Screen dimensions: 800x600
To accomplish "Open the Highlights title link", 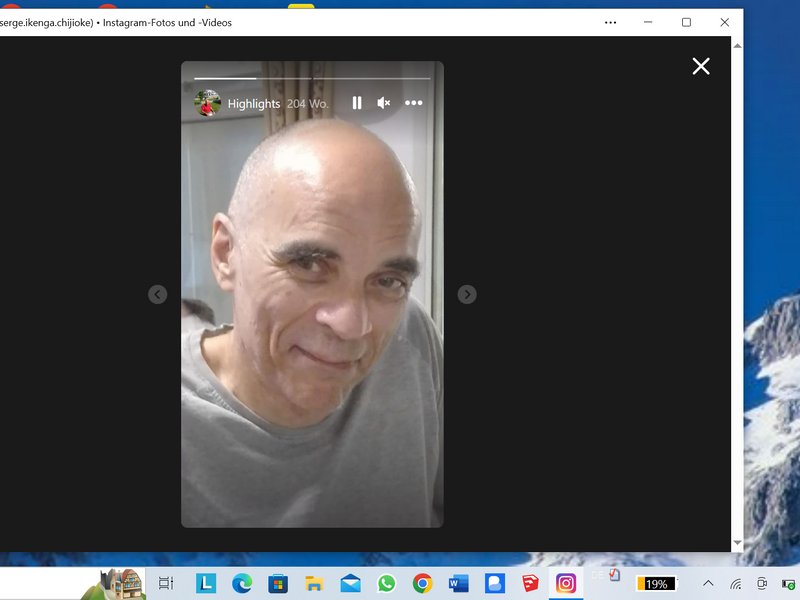I will click(254, 104).
